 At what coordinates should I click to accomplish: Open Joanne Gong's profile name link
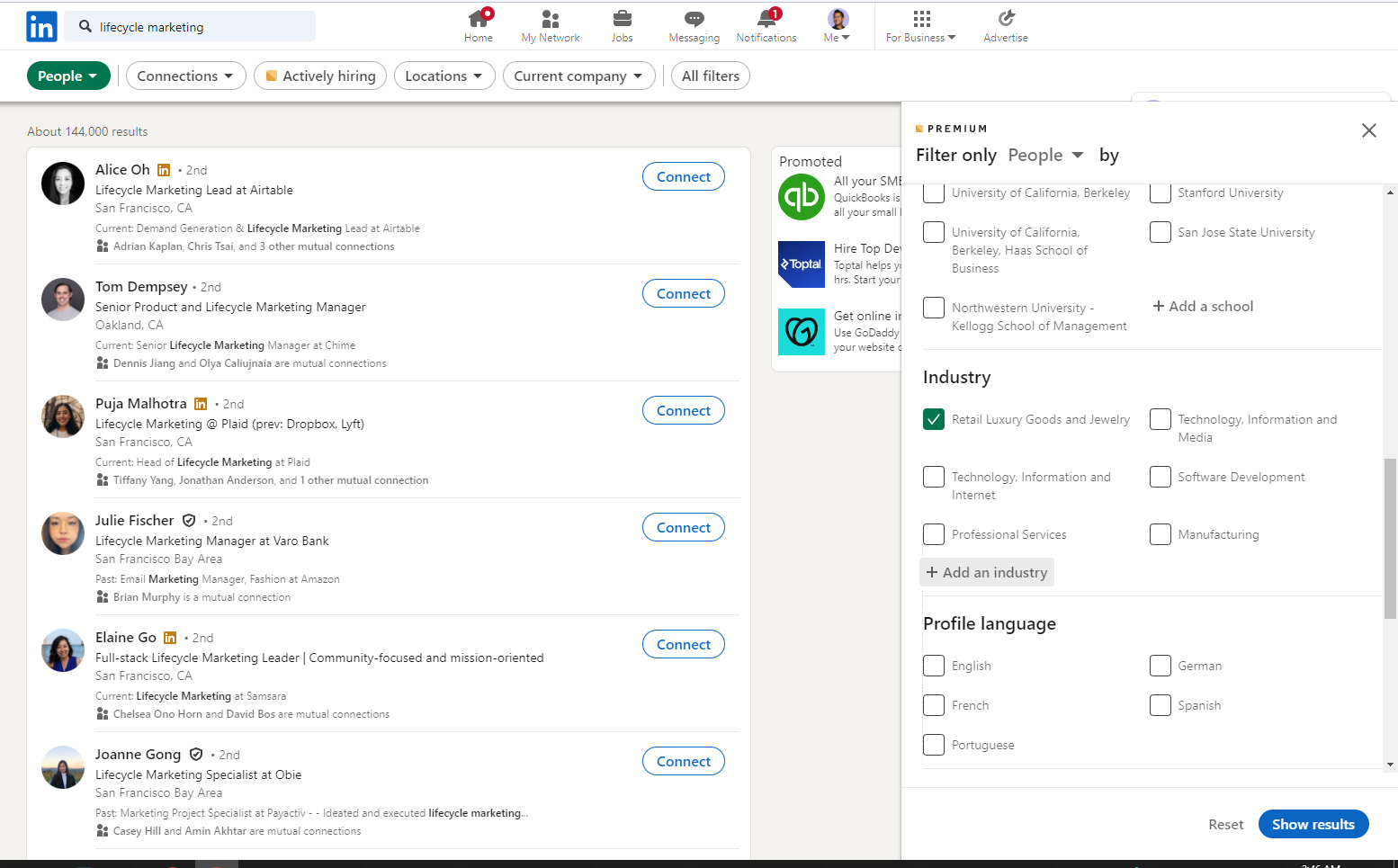point(138,754)
